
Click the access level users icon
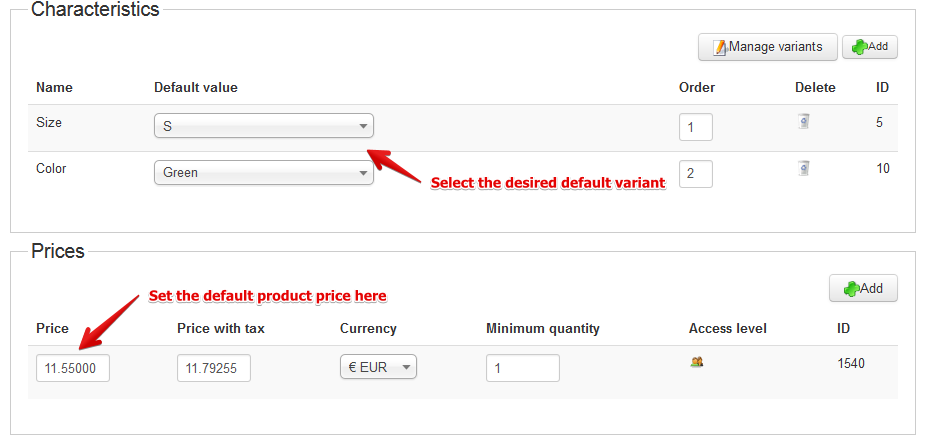point(697,362)
